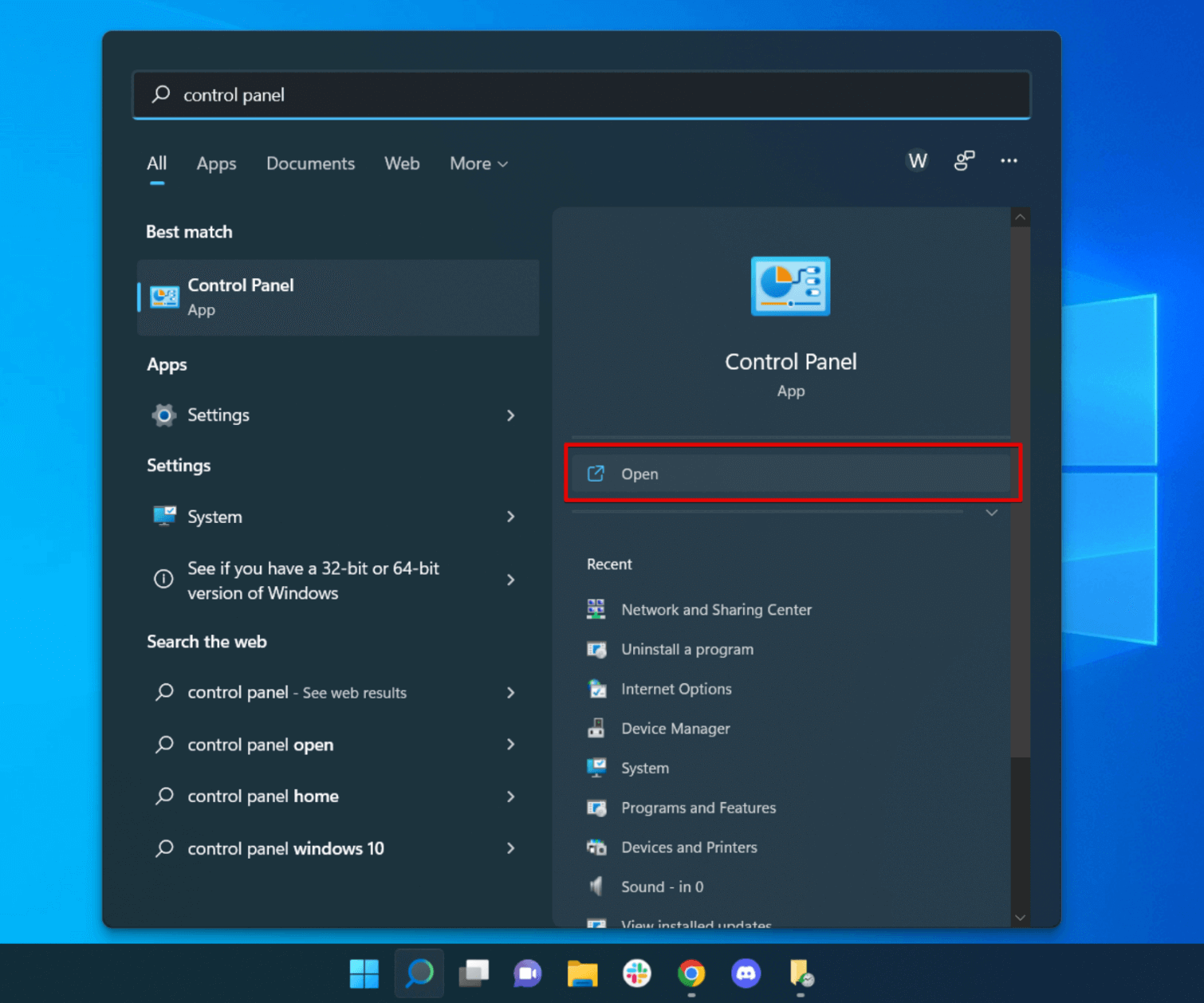Click the Internet Options icon
This screenshot has width=1204, height=1003.
(596, 689)
